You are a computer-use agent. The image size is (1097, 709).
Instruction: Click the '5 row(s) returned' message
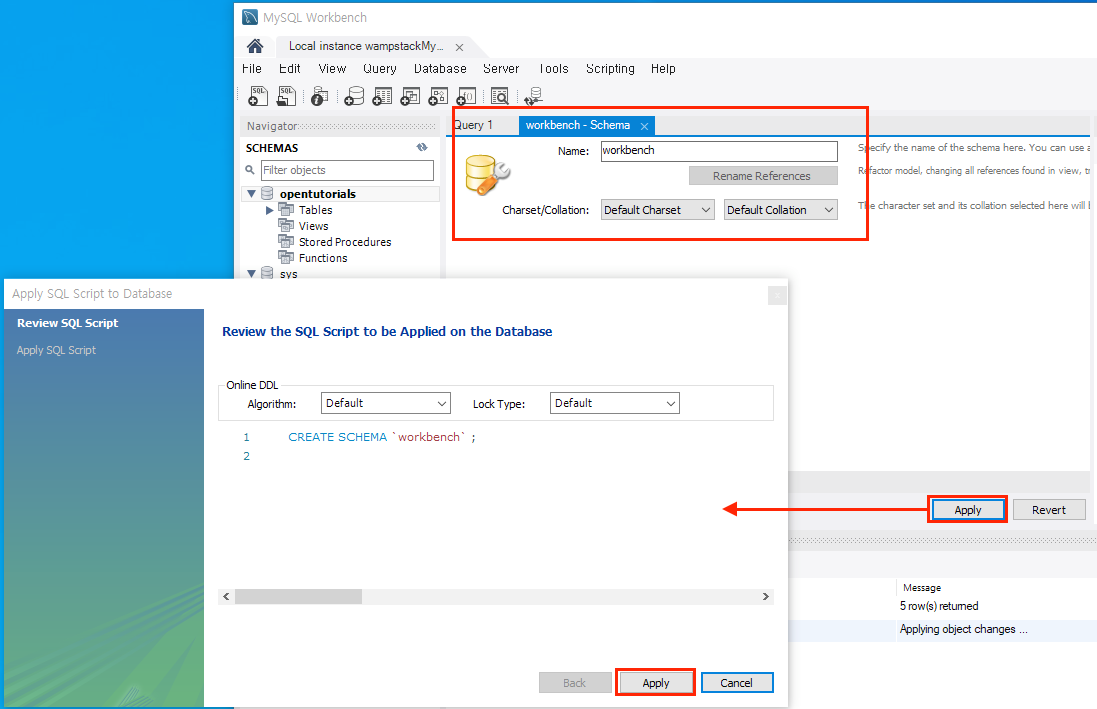click(x=939, y=606)
